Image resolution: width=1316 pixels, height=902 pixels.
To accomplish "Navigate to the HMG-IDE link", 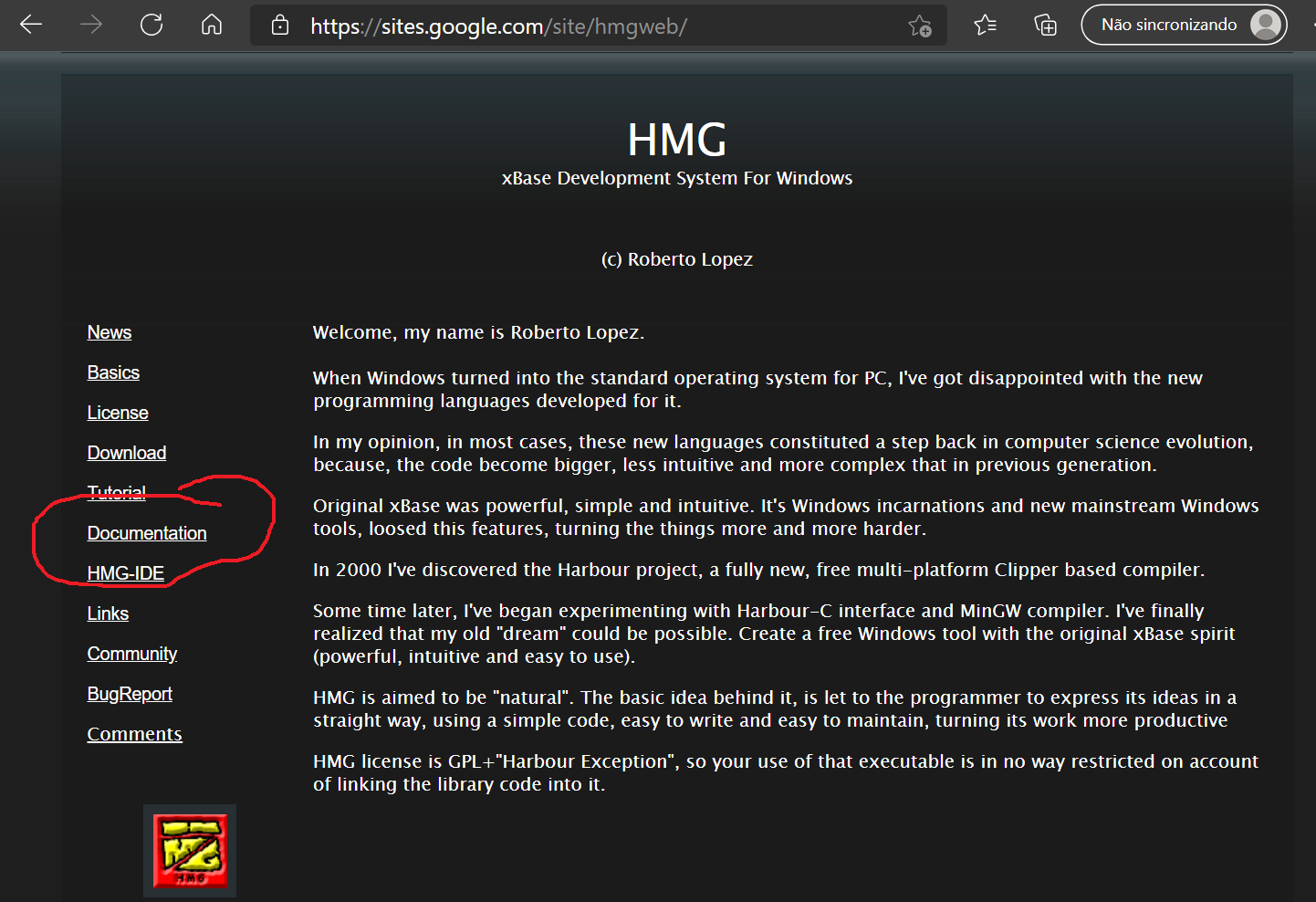I will click(x=126, y=573).
